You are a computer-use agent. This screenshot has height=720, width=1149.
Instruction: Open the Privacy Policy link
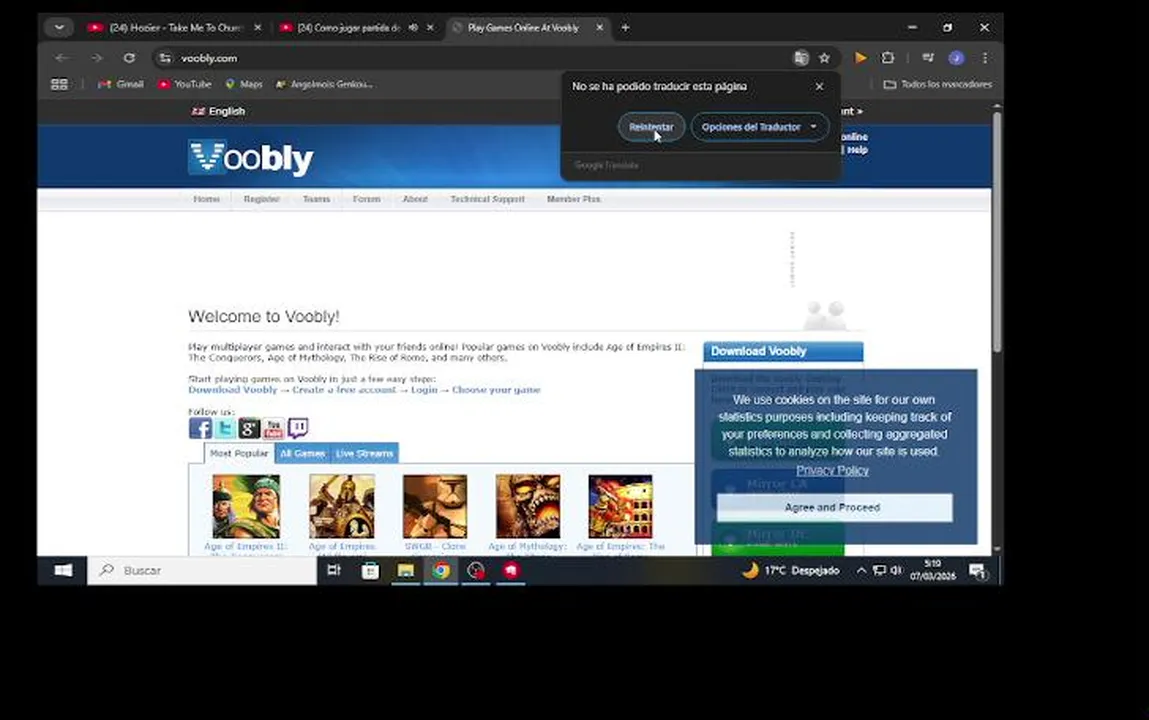pyautogui.click(x=832, y=470)
